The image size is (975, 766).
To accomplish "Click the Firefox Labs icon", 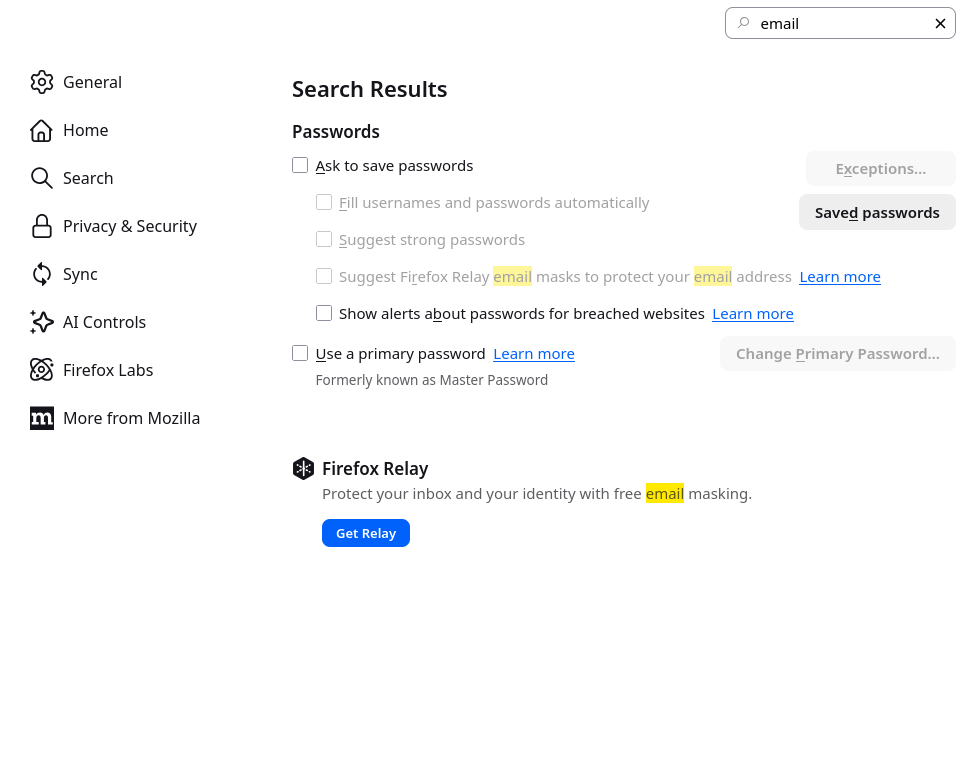I will pyautogui.click(x=41, y=370).
